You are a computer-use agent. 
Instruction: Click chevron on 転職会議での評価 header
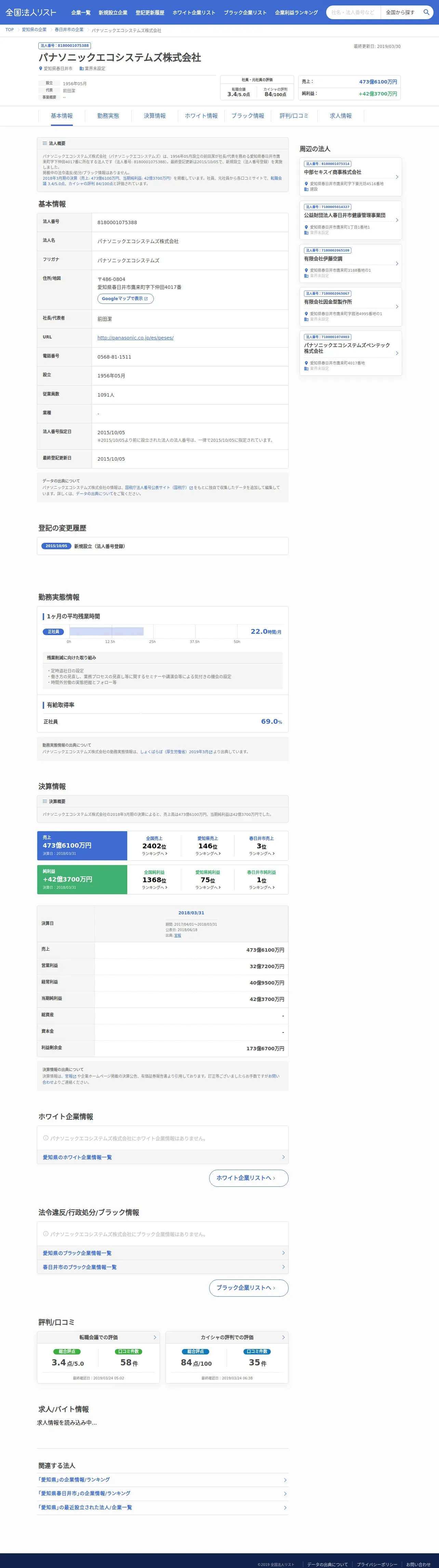[x=155, y=1337]
